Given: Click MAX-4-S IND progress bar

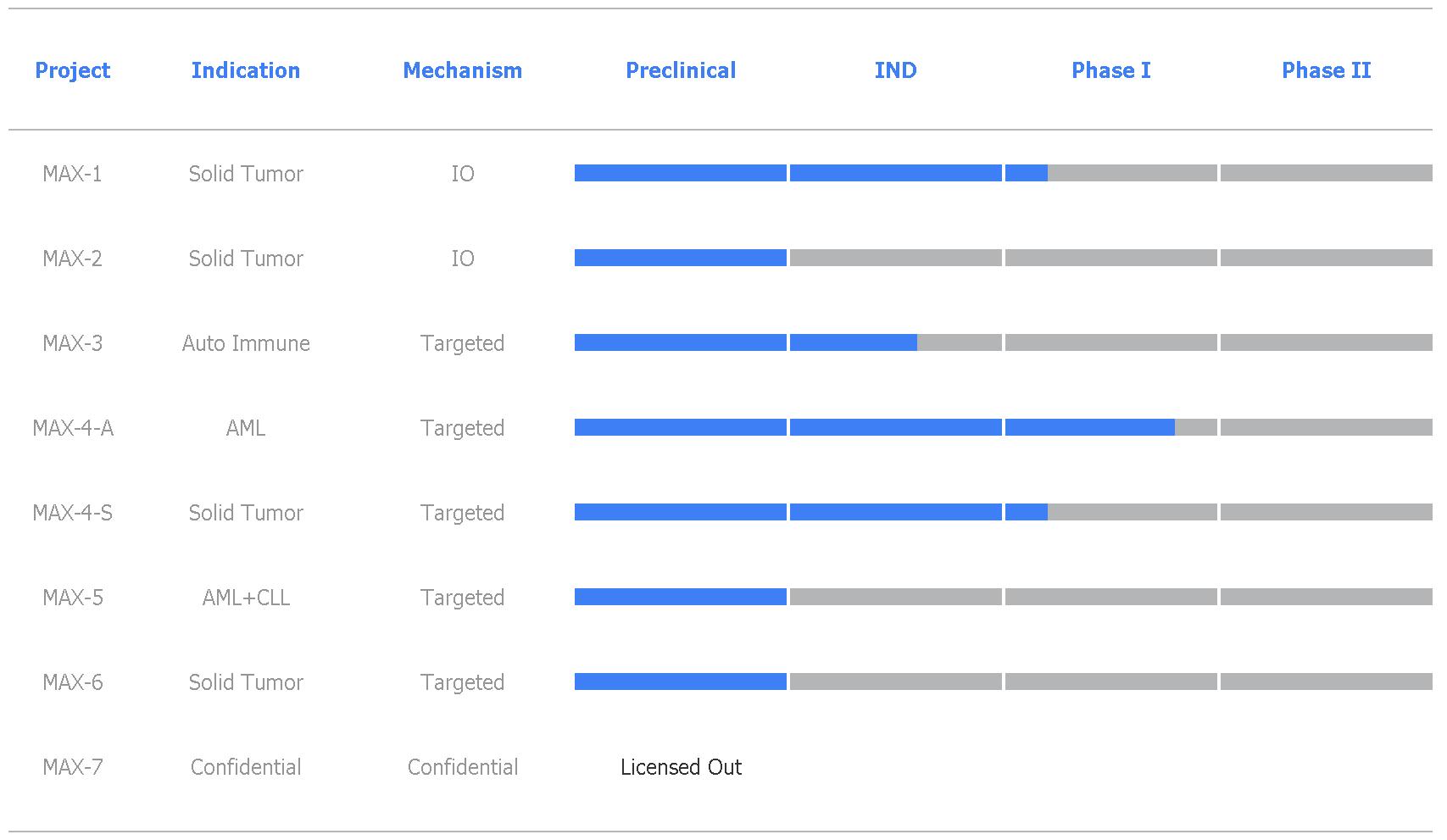Looking at the screenshot, I should click(896, 512).
